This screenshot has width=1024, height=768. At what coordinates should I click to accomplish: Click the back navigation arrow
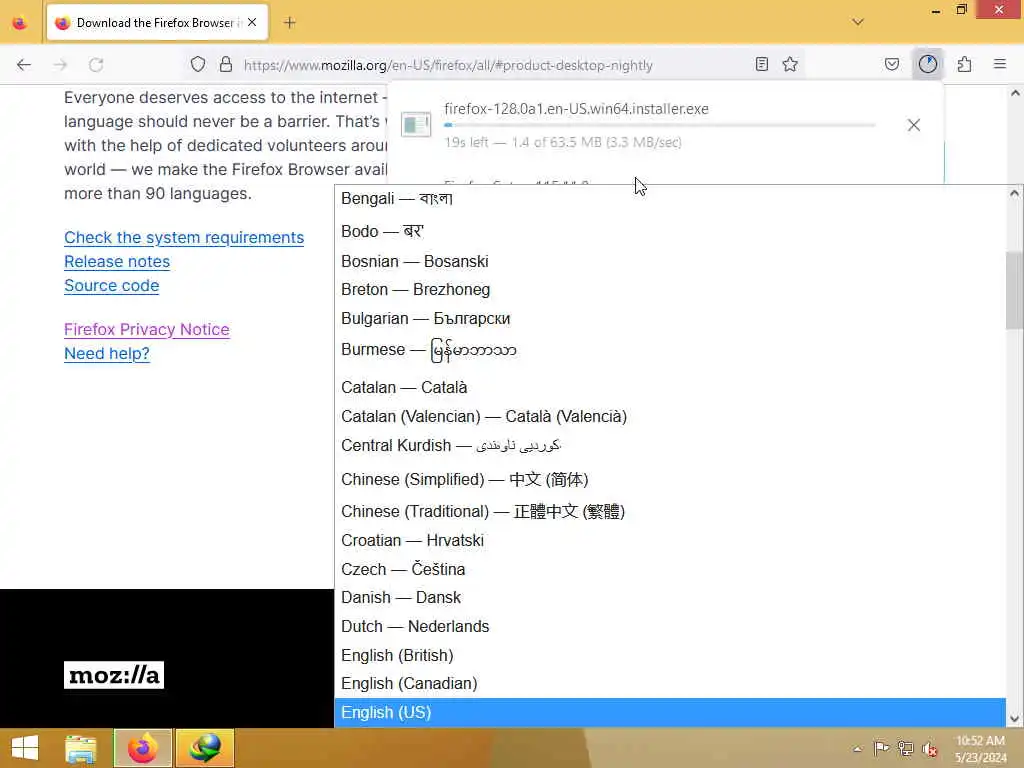[x=24, y=65]
